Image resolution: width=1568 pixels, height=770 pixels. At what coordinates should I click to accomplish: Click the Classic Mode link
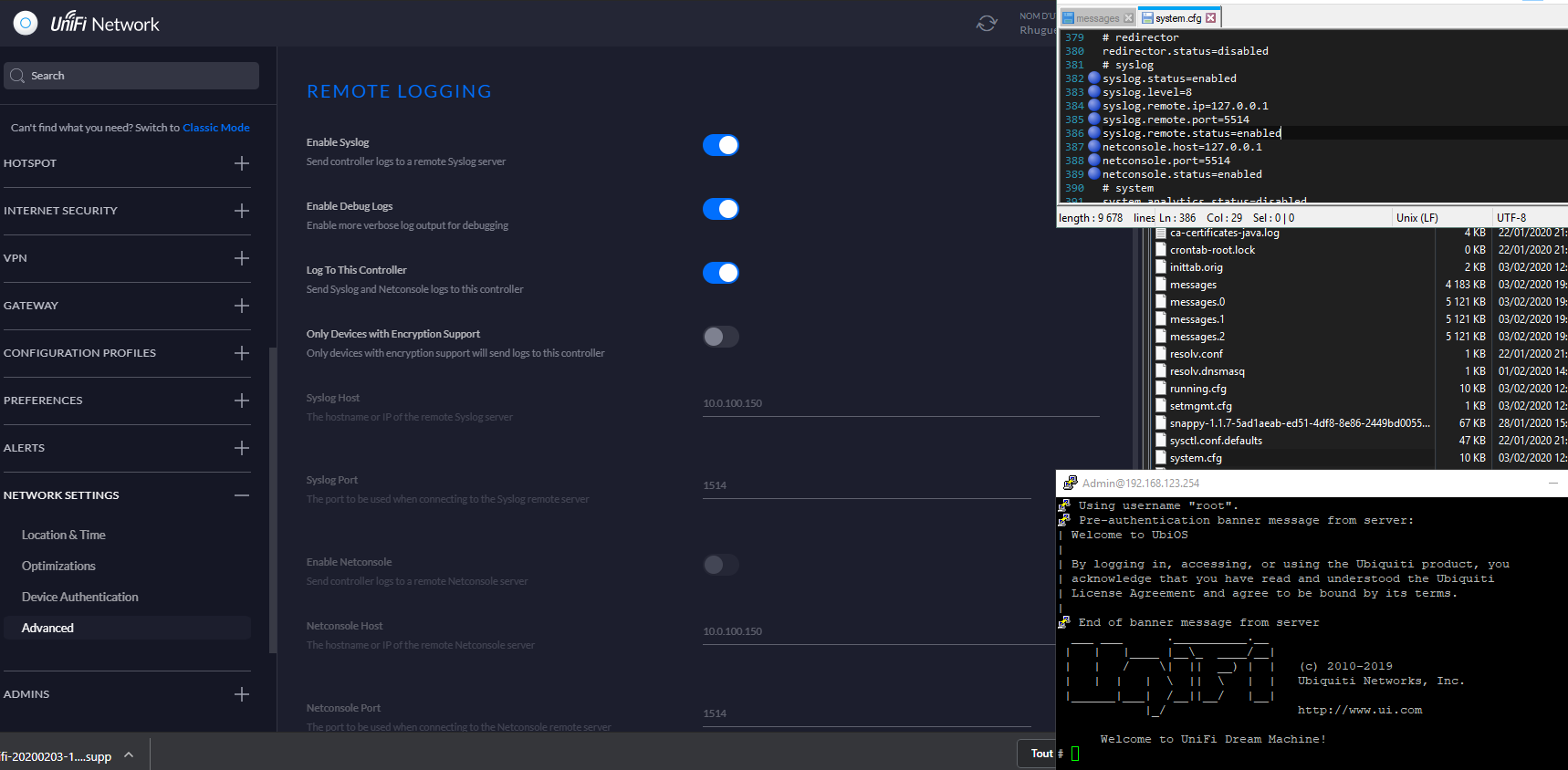point(216,128)
